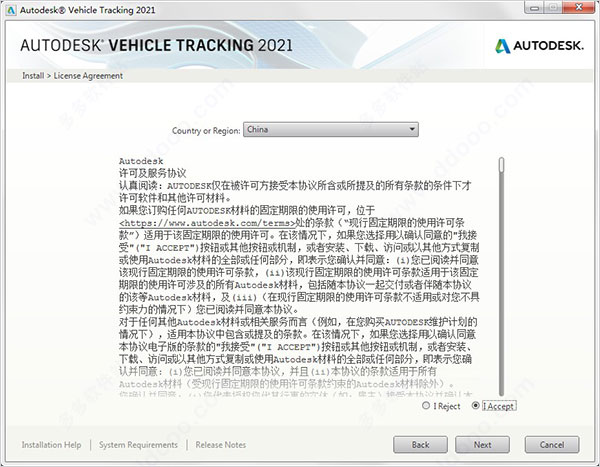Click the license agreement scrollbar thumb
600x467 pixels.
[x=501, y=165]
